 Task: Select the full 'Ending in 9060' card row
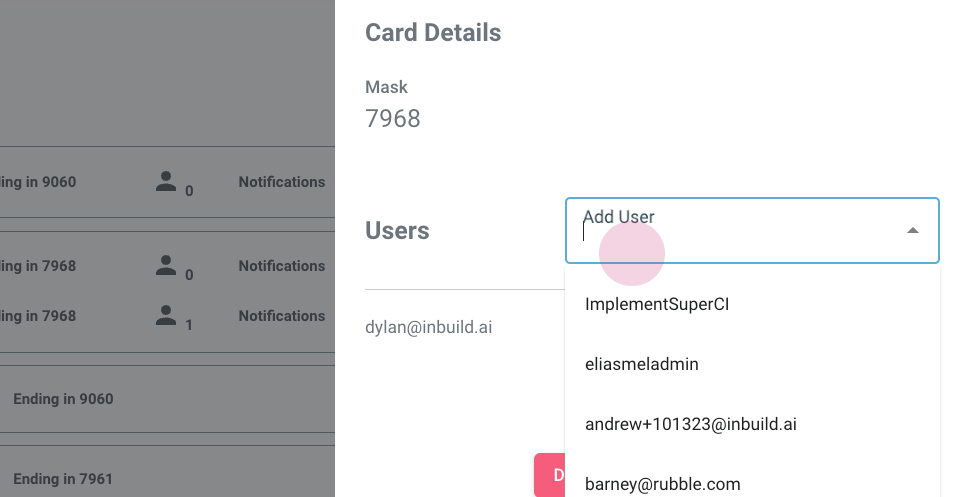click(63, 399)
